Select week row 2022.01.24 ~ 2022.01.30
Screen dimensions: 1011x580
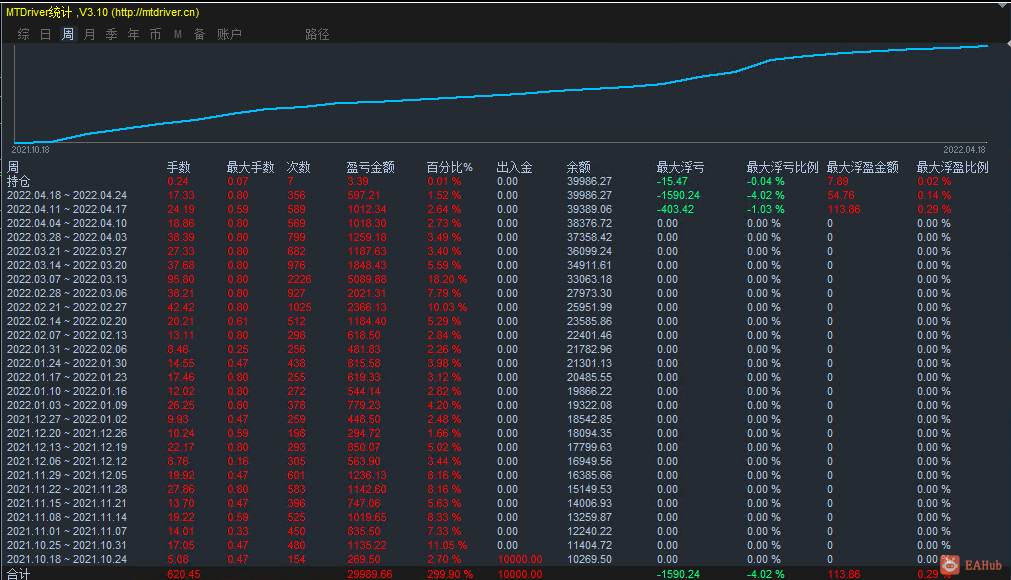(x=67, y=363)
